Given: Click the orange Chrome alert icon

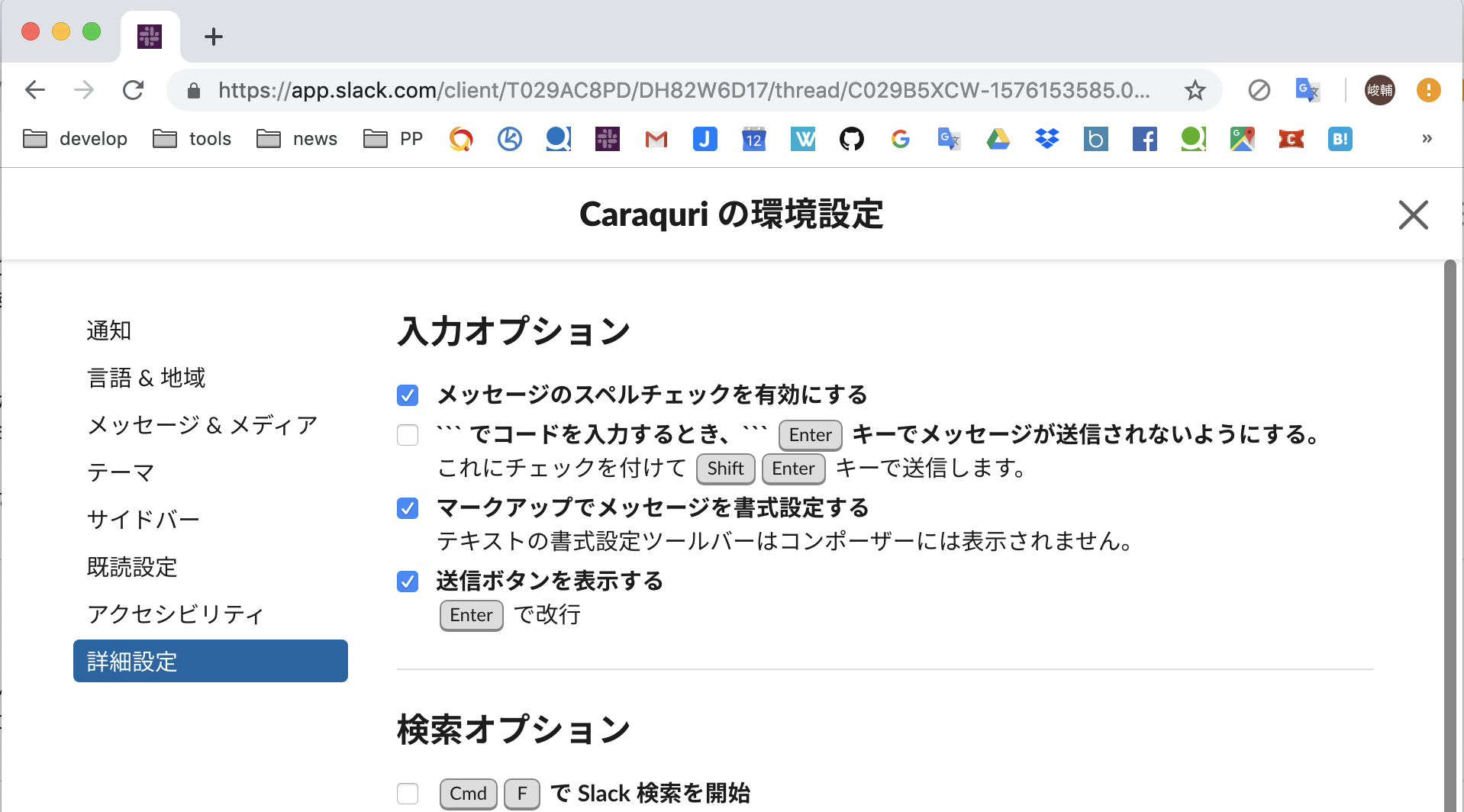Looking at the screenshot, I should coord(1428,90).
